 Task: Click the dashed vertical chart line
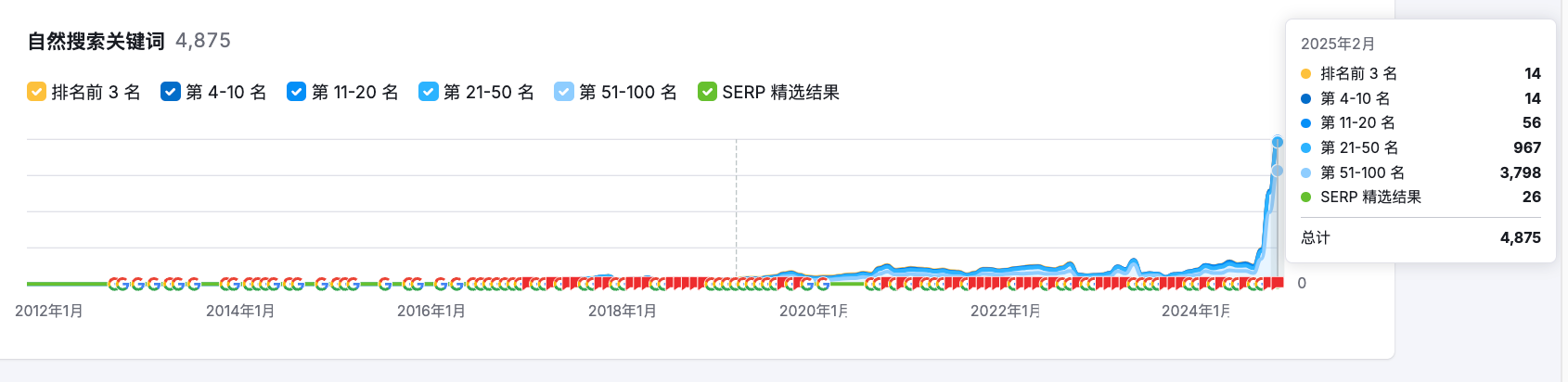tap(737, 211)
